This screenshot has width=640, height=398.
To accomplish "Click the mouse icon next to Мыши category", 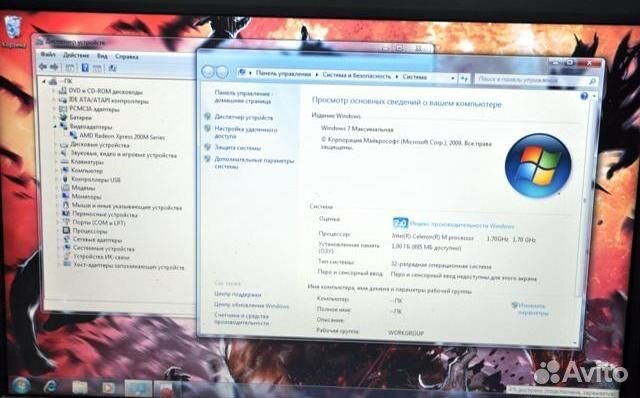I will coord(66,205).
